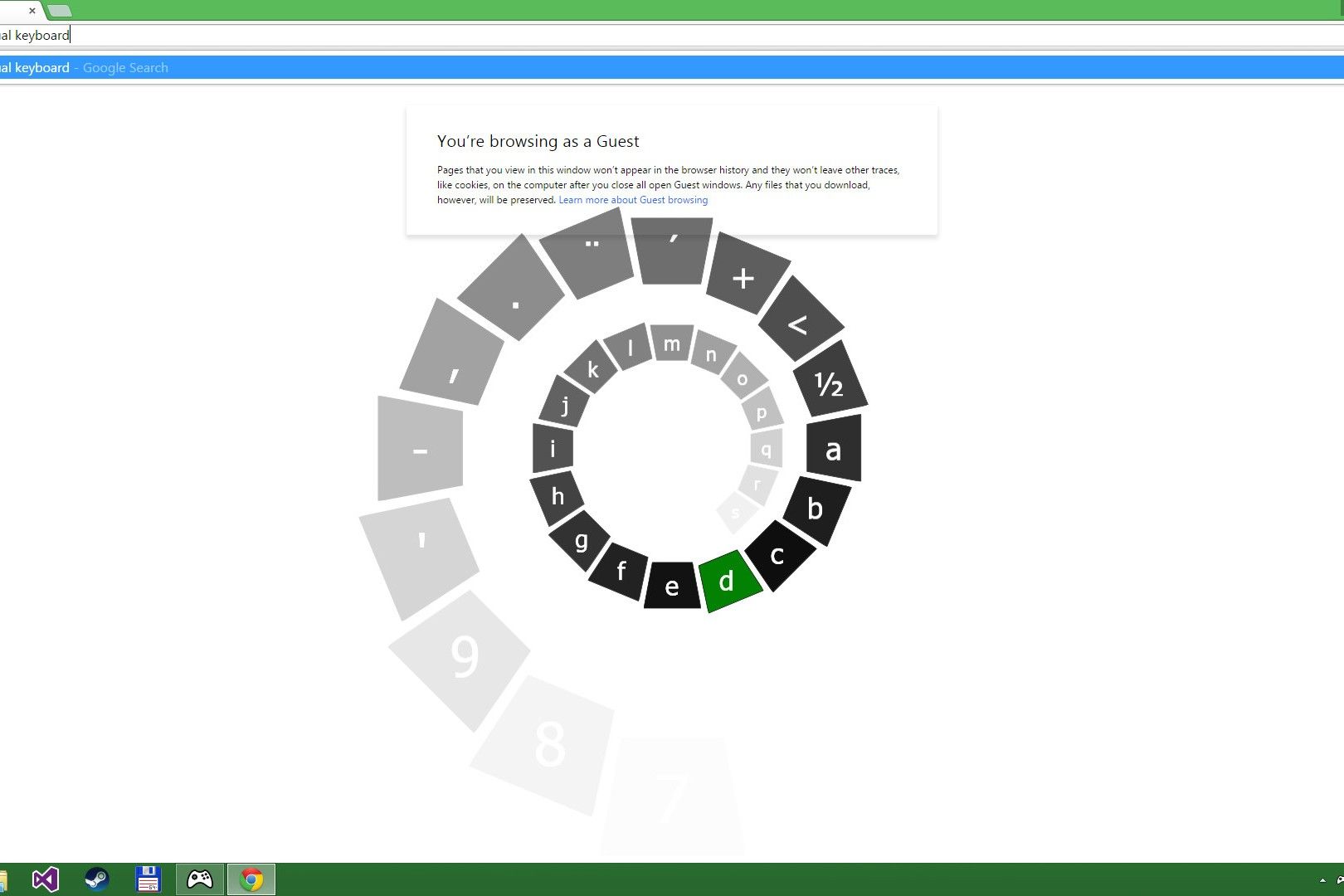The width and height of the screenshot is (1344, 896).
Task: Select the letter 'g' key
Action: tap(581, 541)
